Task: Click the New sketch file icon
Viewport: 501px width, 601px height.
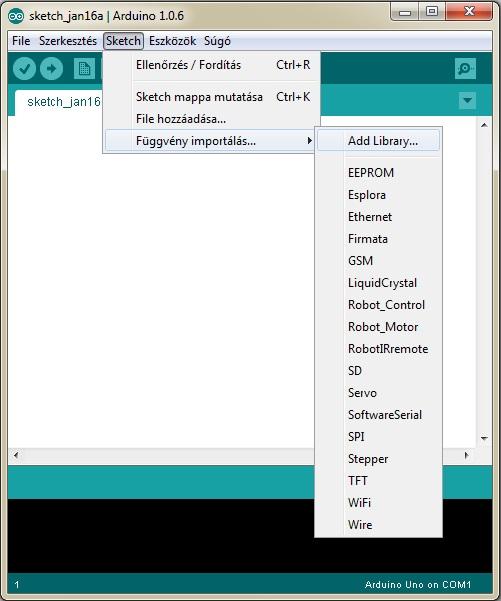Action: [84, 69]
